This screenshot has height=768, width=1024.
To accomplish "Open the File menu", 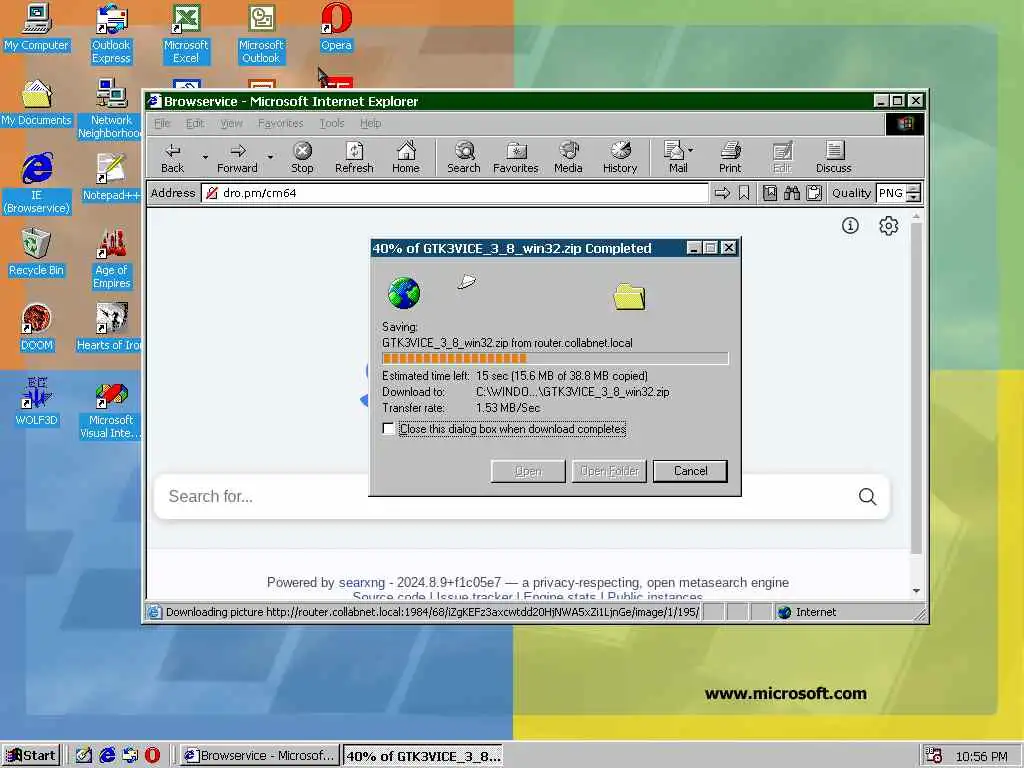I will tap(162, 123).
